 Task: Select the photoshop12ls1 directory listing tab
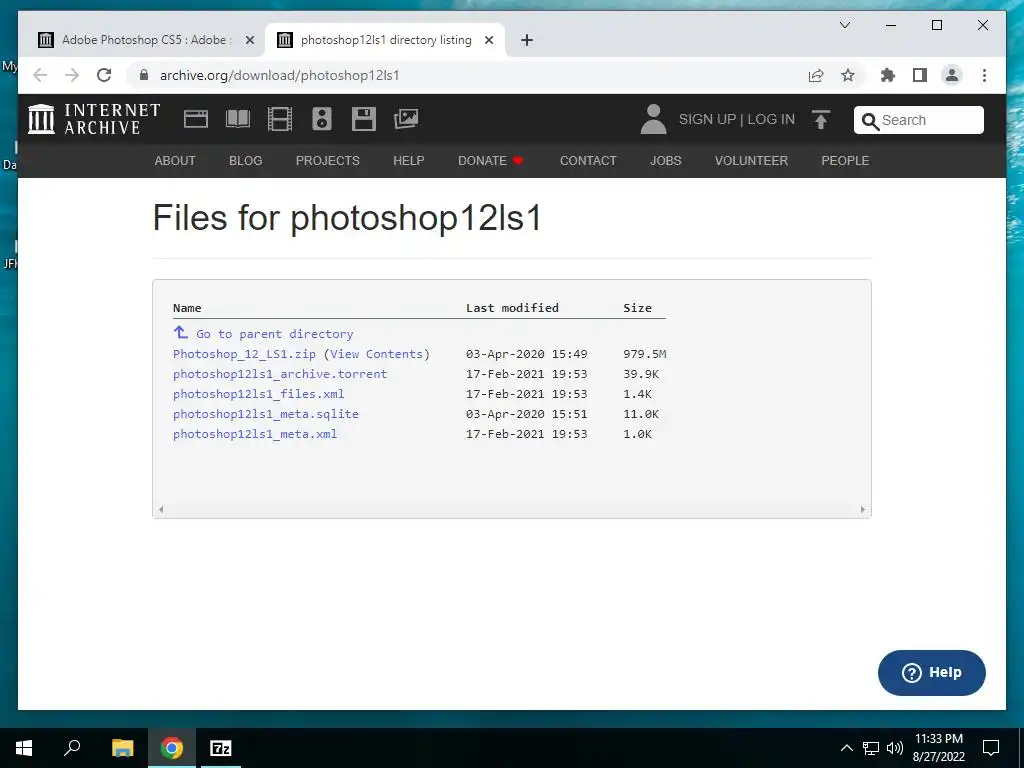tap(385, 40)
